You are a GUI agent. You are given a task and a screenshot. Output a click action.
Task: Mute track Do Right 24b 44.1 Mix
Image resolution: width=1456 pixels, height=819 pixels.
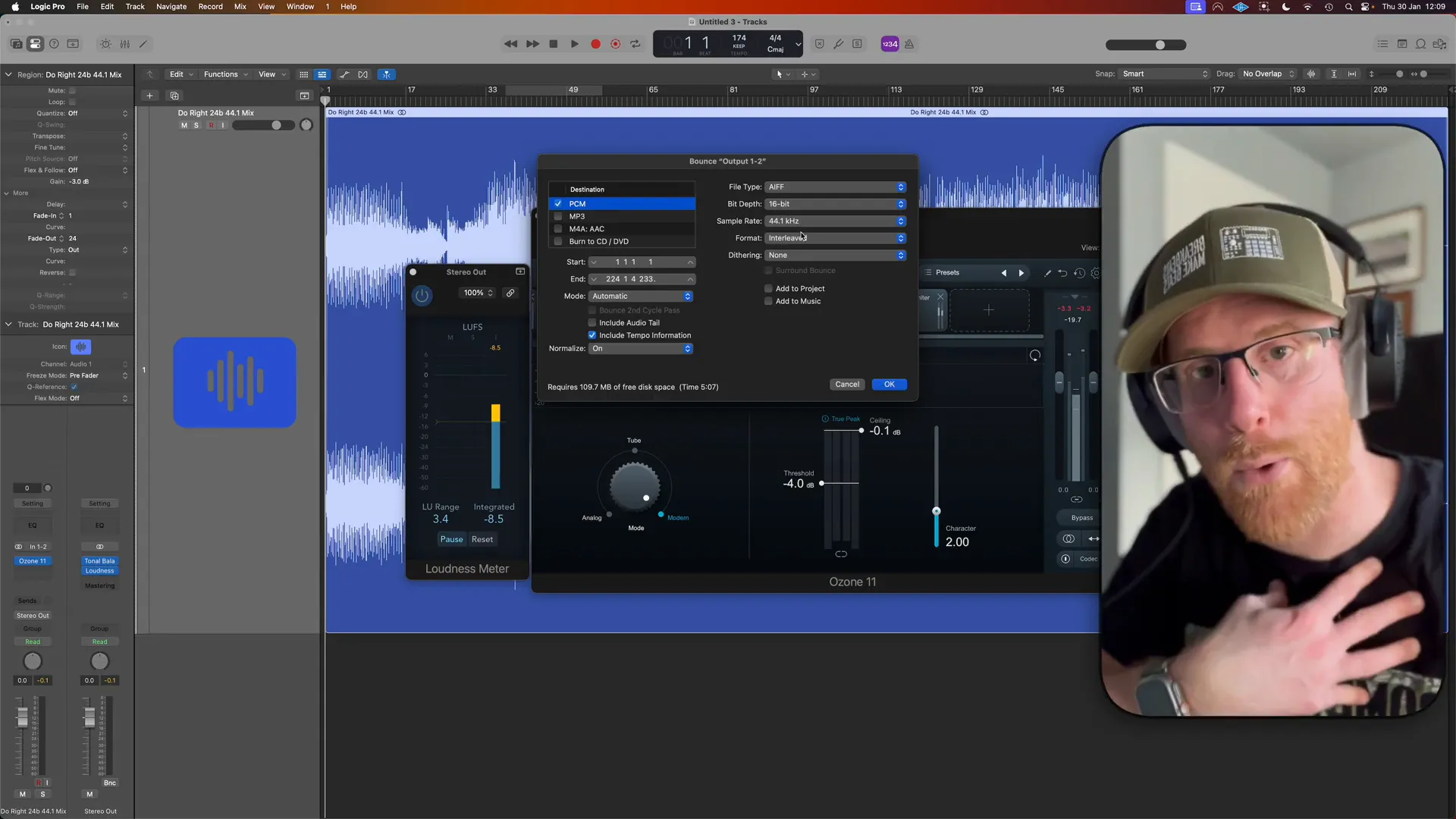tap(184, 125)
